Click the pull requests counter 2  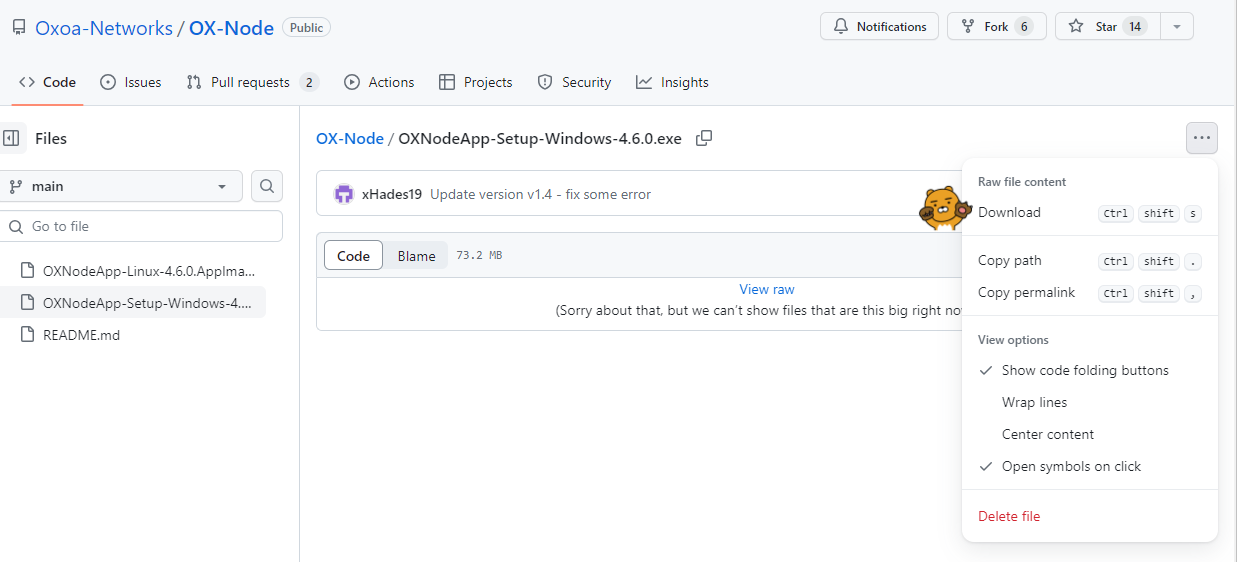[309, 82]
